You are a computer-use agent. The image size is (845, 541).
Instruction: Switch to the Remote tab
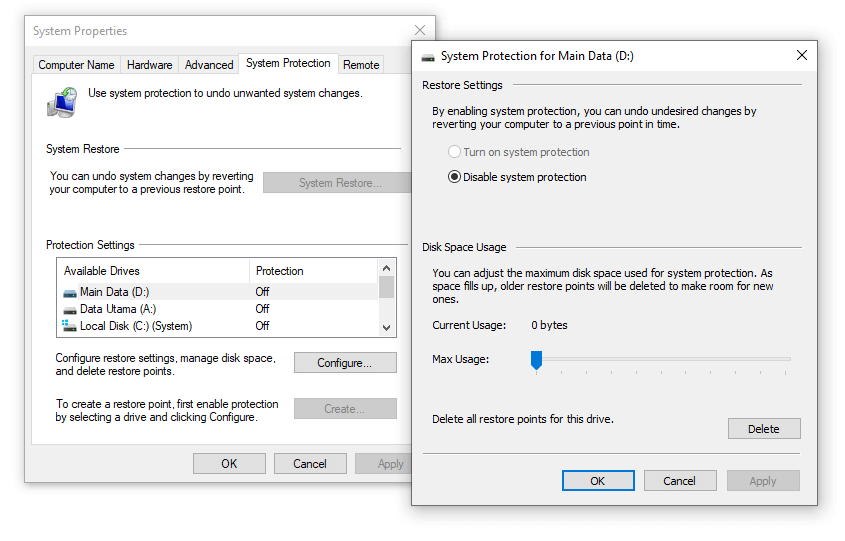[x=361, y=65]
